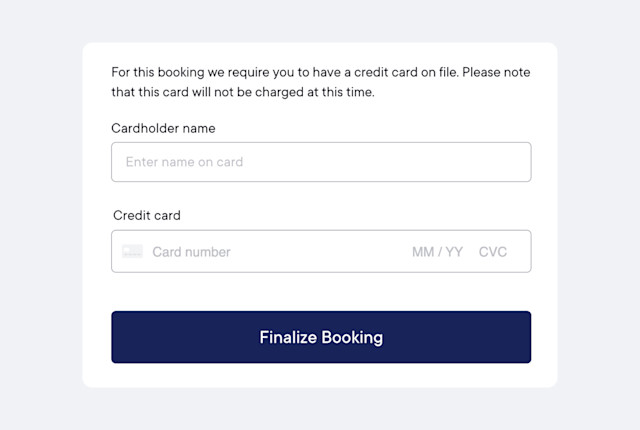The image size is (640, 430).
Task: Click blank white space below Finalize Booking button
Action: pyautogui.click(x=321, y=375)
